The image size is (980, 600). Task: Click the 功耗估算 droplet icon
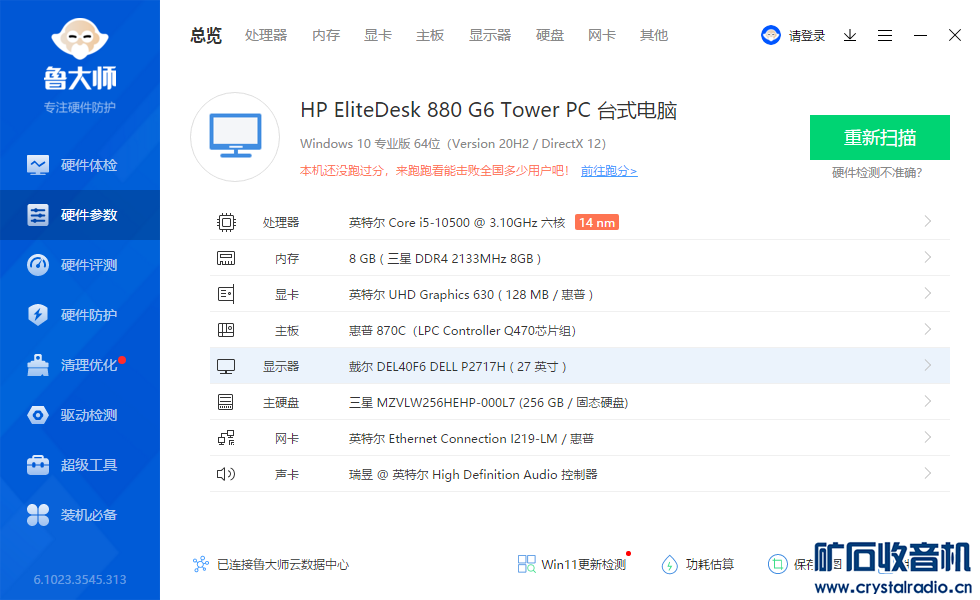tap(669, 564)
